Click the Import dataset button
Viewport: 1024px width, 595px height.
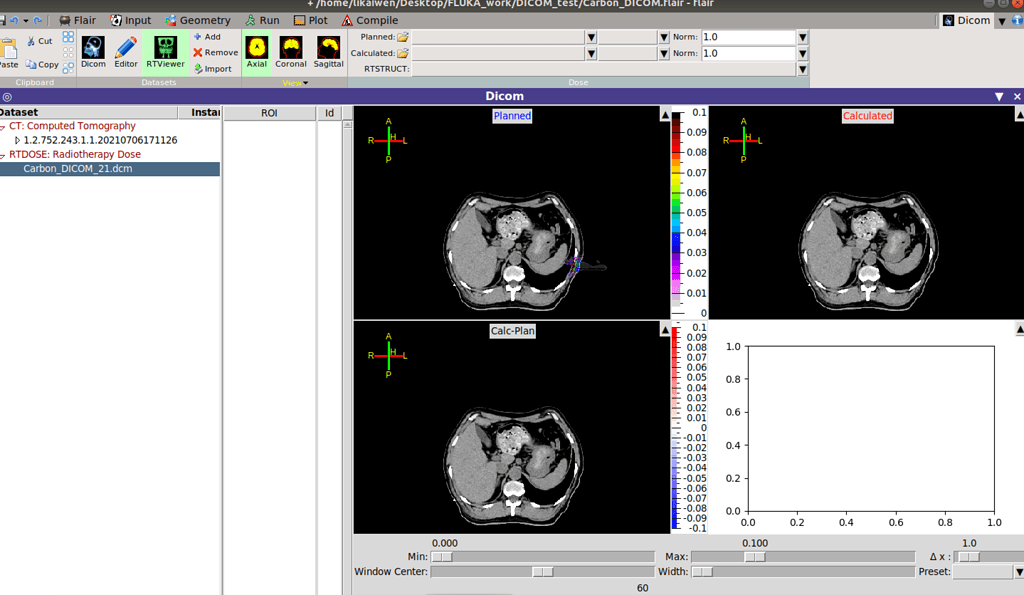click(x=212, y=69)
